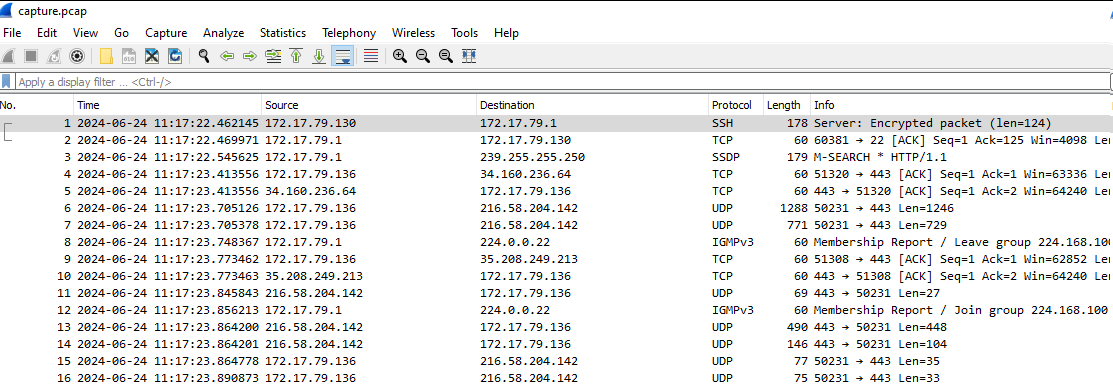
Task: Open the display filter bookmarks icon
Action: (6, 82)
